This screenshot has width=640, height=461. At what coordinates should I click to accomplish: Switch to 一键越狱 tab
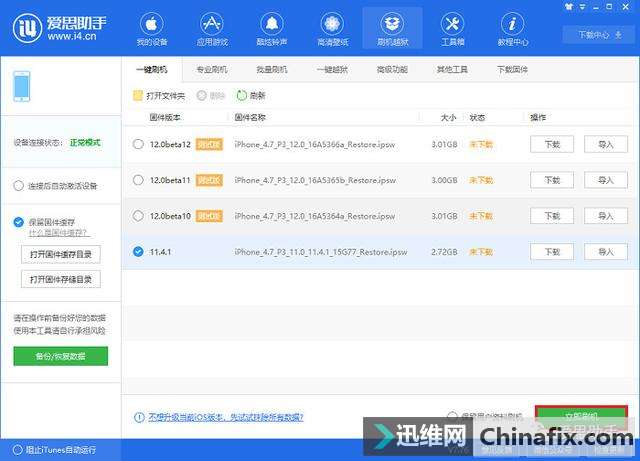[332, 70]
